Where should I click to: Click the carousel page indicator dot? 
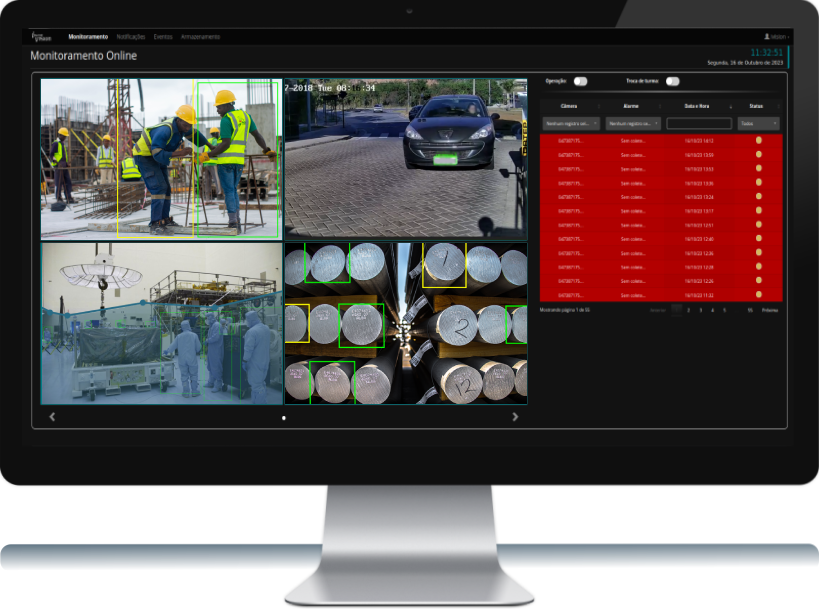pyautogui.click(x=284, y=418)
